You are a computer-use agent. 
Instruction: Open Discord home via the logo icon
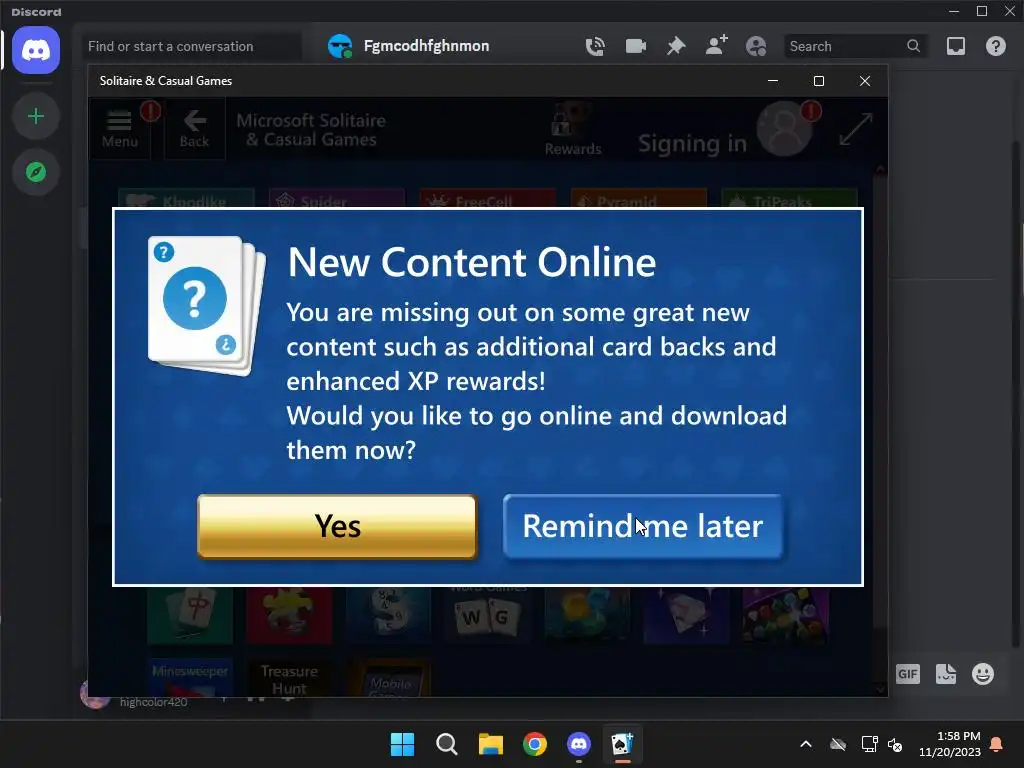coord(36,50)
